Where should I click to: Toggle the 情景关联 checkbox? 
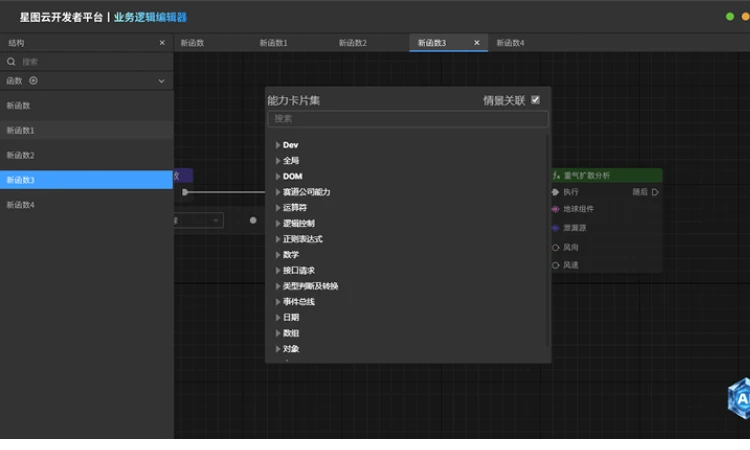pyautogui.click(x=535, y=100)
